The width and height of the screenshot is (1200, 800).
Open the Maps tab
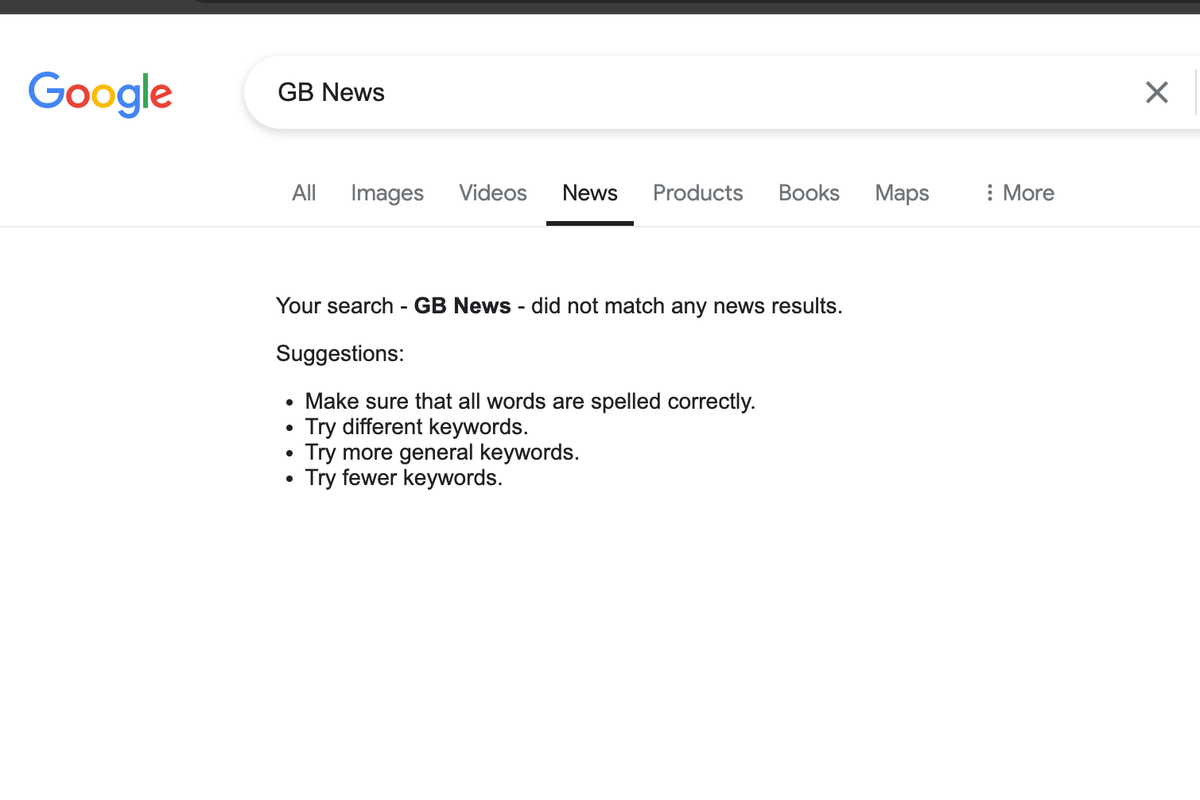click(x=902, y=193)
